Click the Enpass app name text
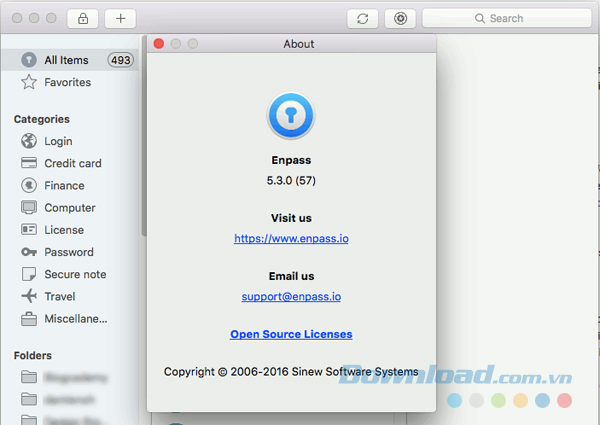 pyautogui.click(x=291, y=160)
